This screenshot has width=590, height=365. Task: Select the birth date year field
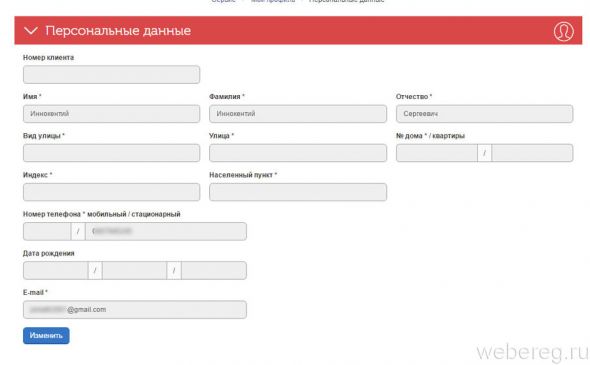(214, 271)
